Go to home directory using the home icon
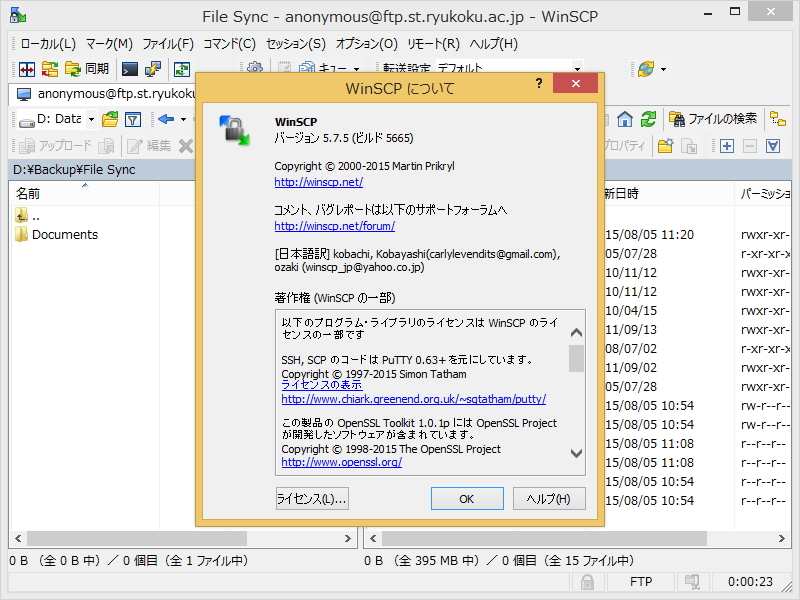This screenshot has width=800, height=600. coord(624,120)
